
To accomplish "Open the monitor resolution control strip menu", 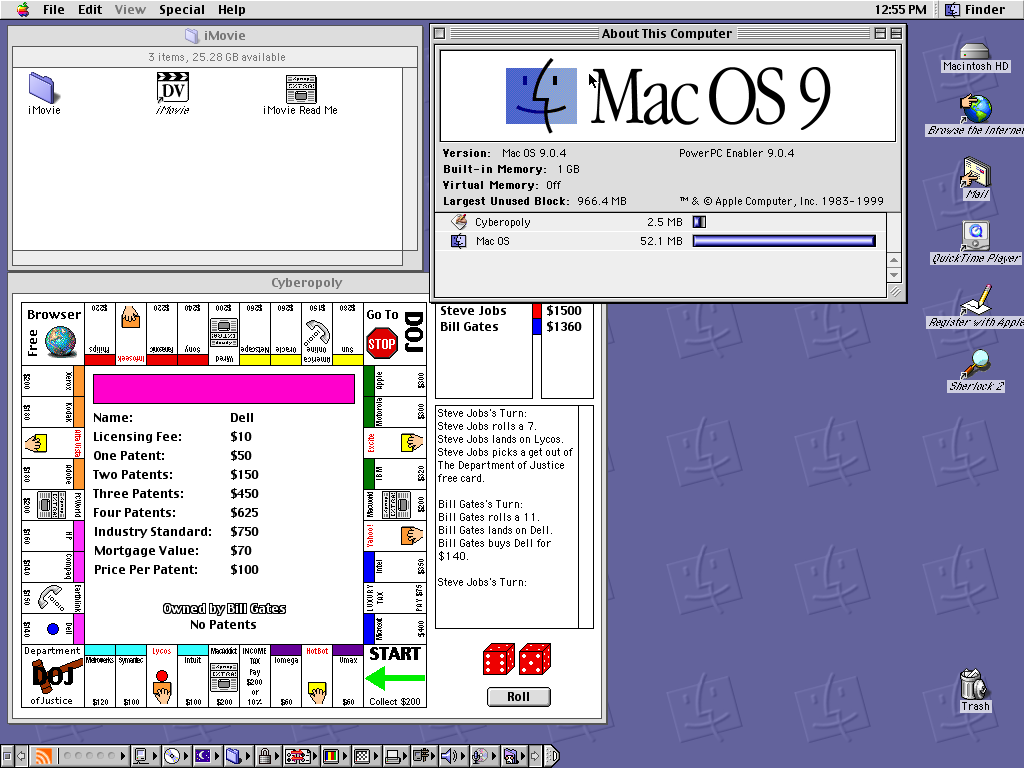I will click(x=365, y=756).
